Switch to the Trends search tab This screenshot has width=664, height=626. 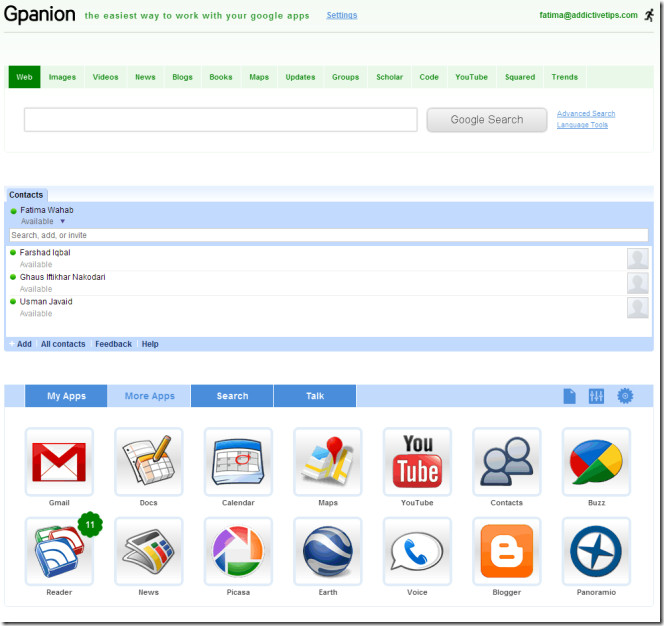pos(564,77)
